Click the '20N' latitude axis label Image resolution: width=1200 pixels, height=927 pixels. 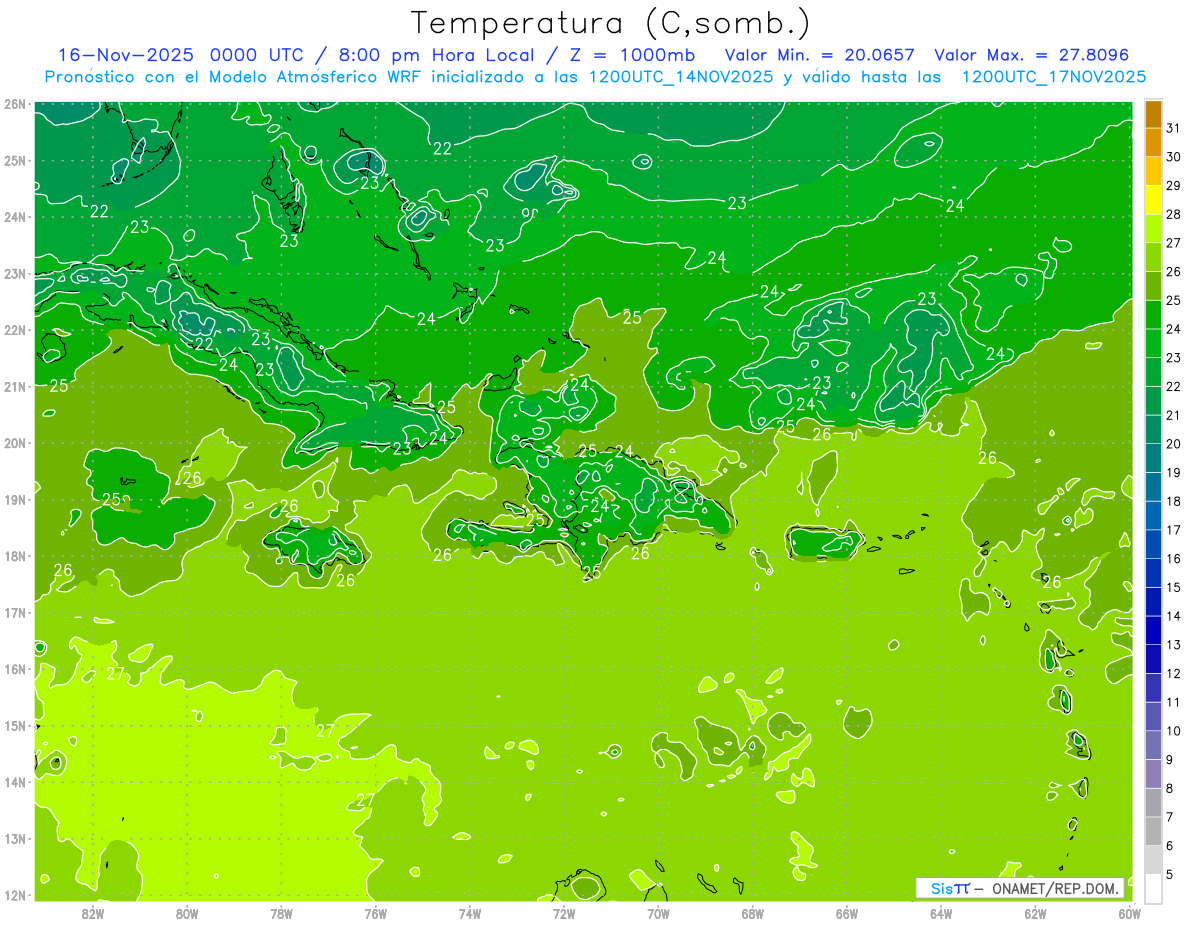14,443
